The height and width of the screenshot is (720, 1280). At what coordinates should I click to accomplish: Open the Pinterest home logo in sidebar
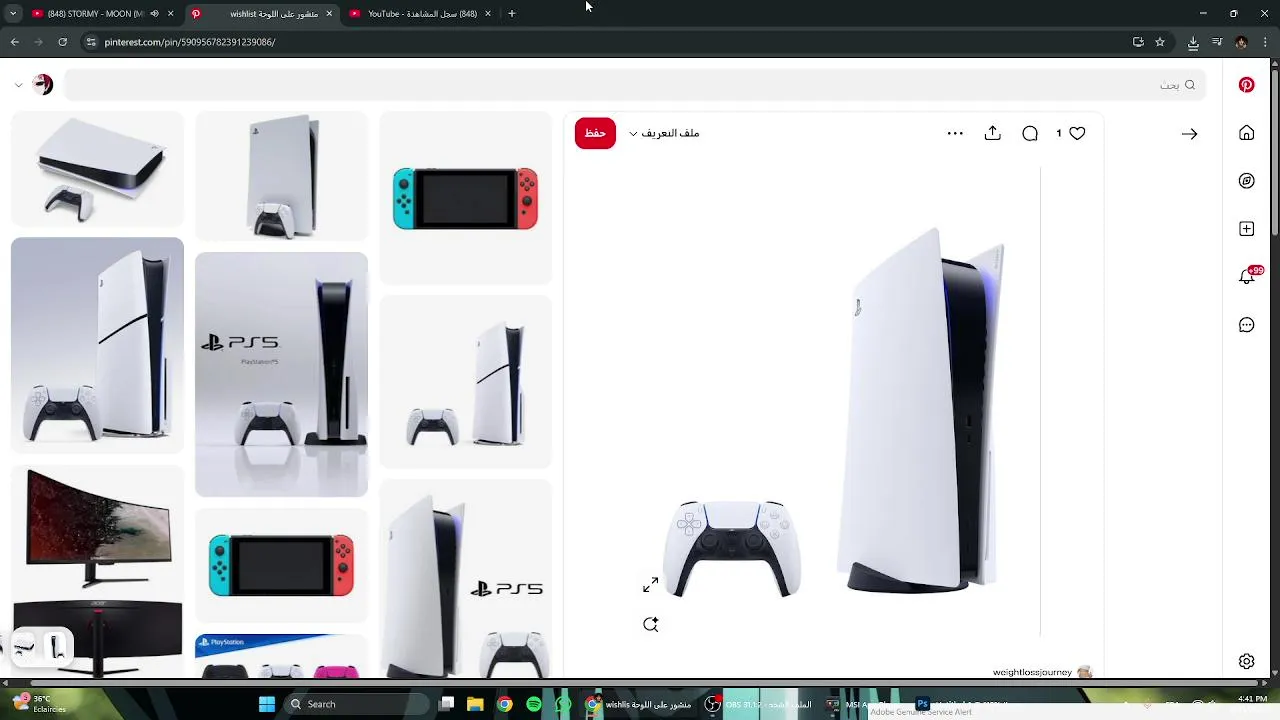click(x=1246, y=85)
